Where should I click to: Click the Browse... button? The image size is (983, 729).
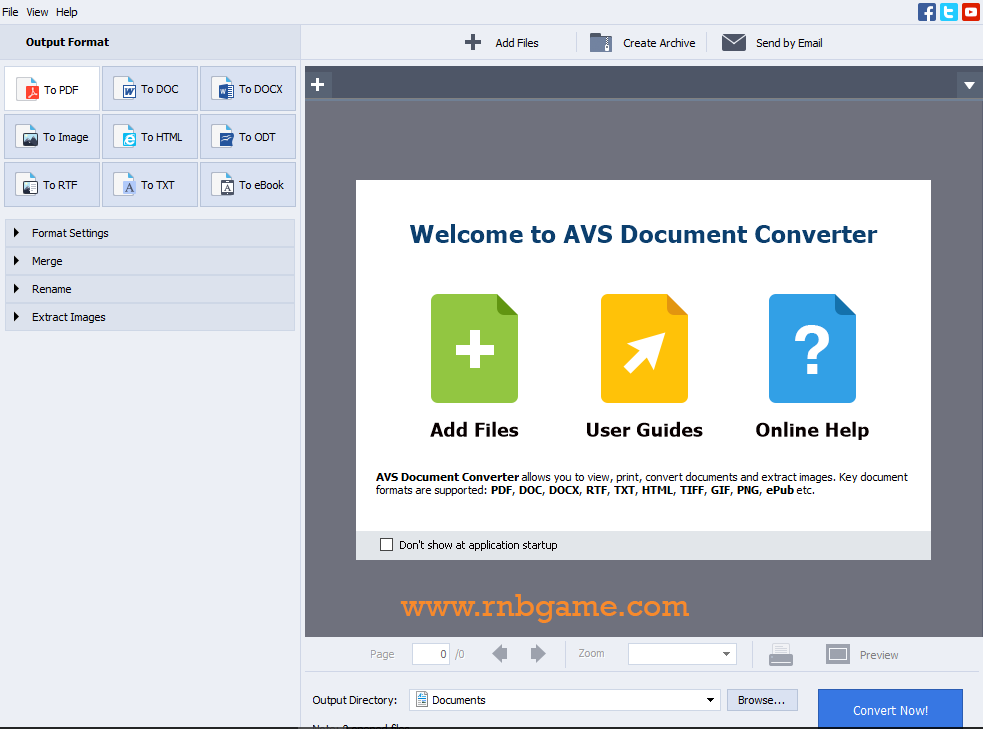762,700
